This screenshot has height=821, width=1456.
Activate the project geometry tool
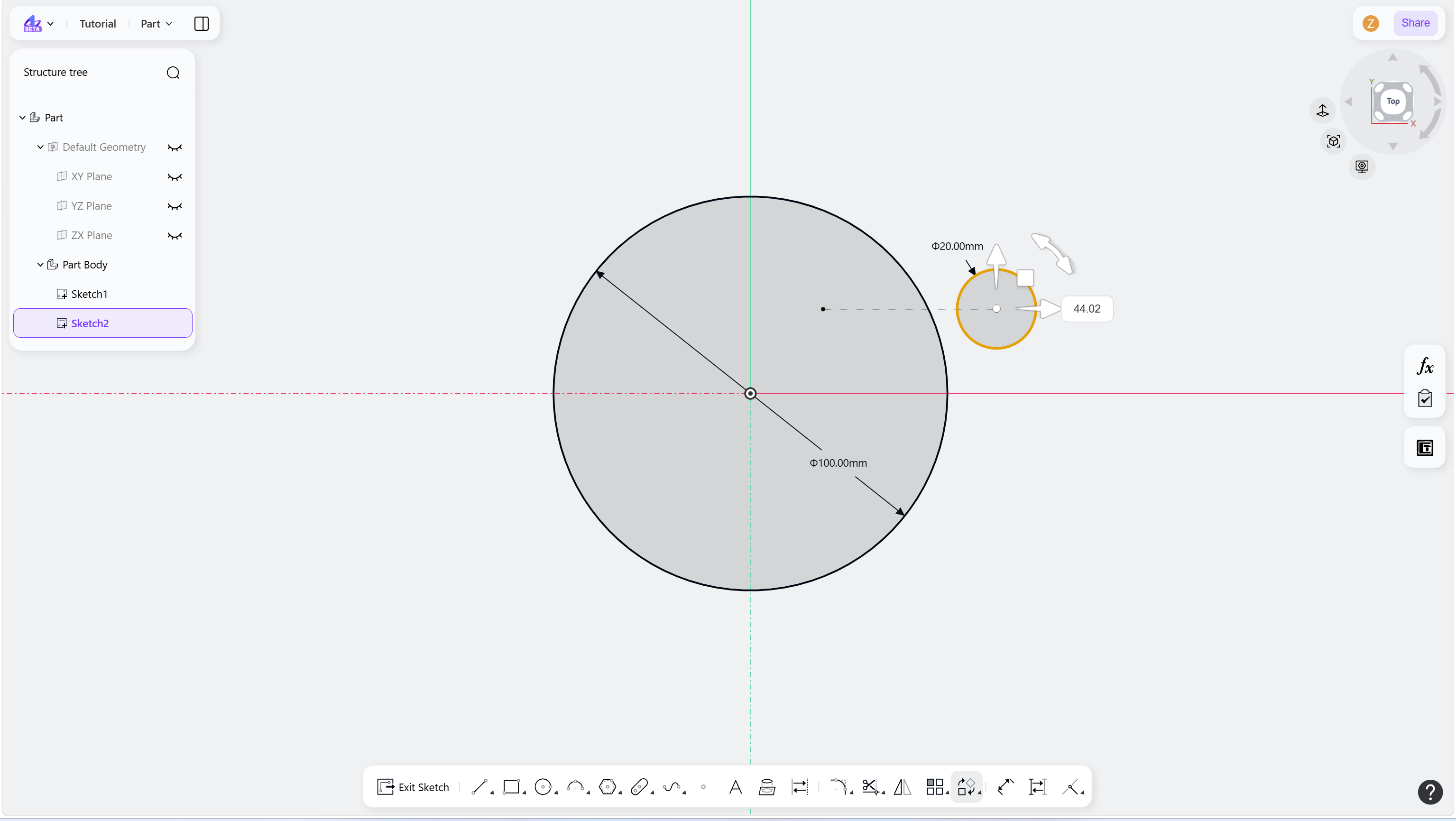pyautogui.click(x=767, y=786)
